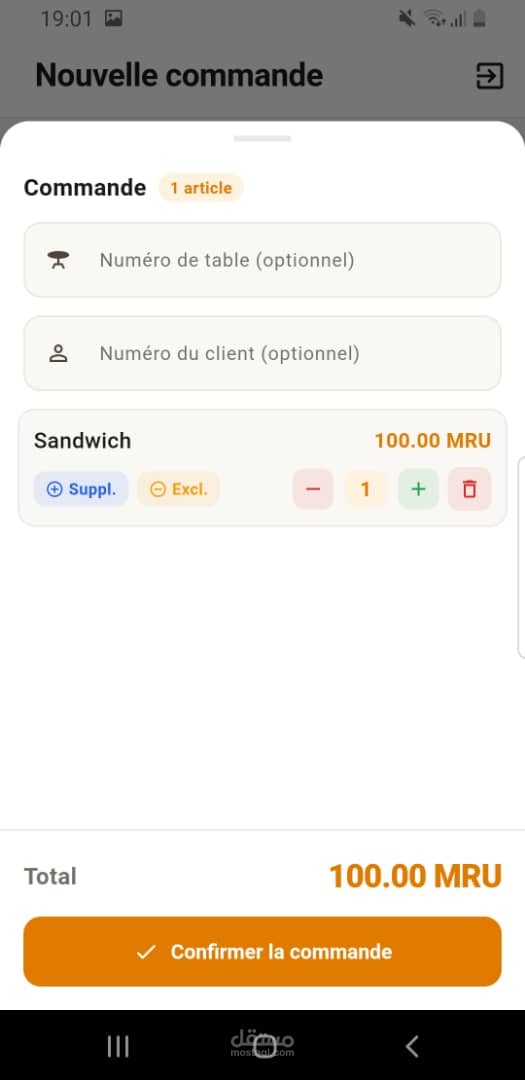Confirm the order with Confirmer la commande
Viewport: 525px width, 1080px height.
pos(262,951)
